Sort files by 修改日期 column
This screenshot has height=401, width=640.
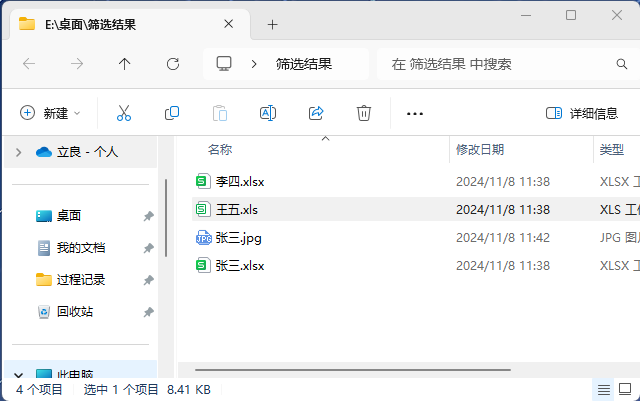click(480, 149)
